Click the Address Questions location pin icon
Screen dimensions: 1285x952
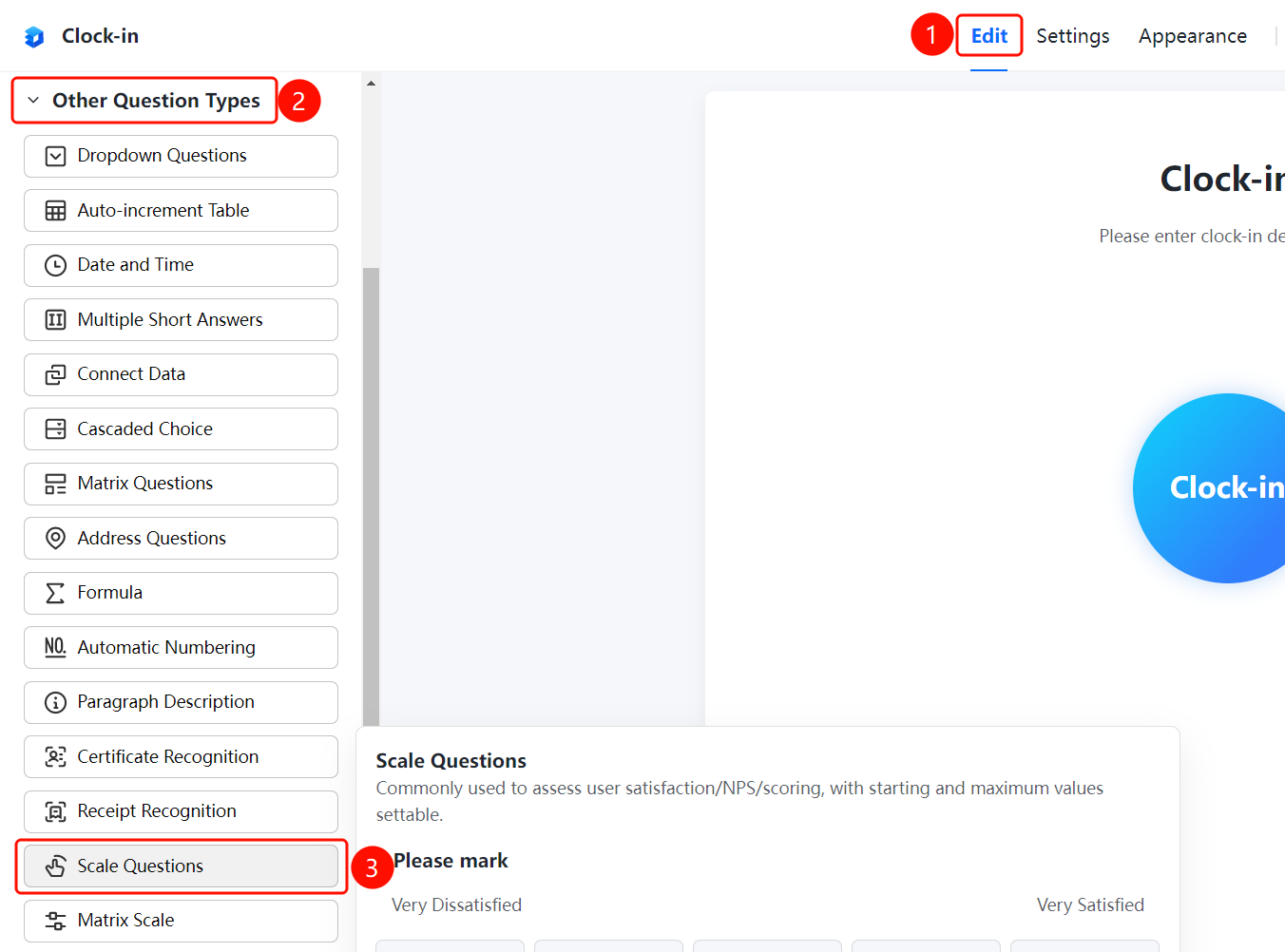coord(56,539)
